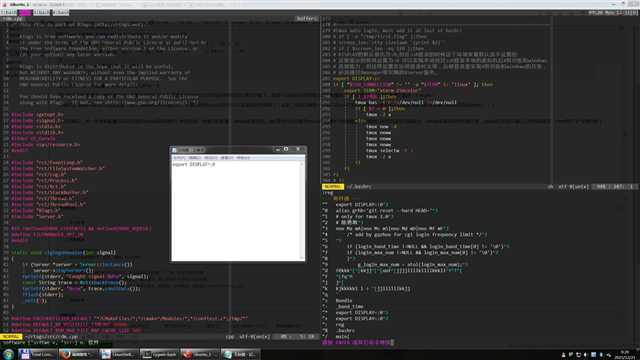Open the taskbar item with blue floppy-disk icon

[37, 354]
